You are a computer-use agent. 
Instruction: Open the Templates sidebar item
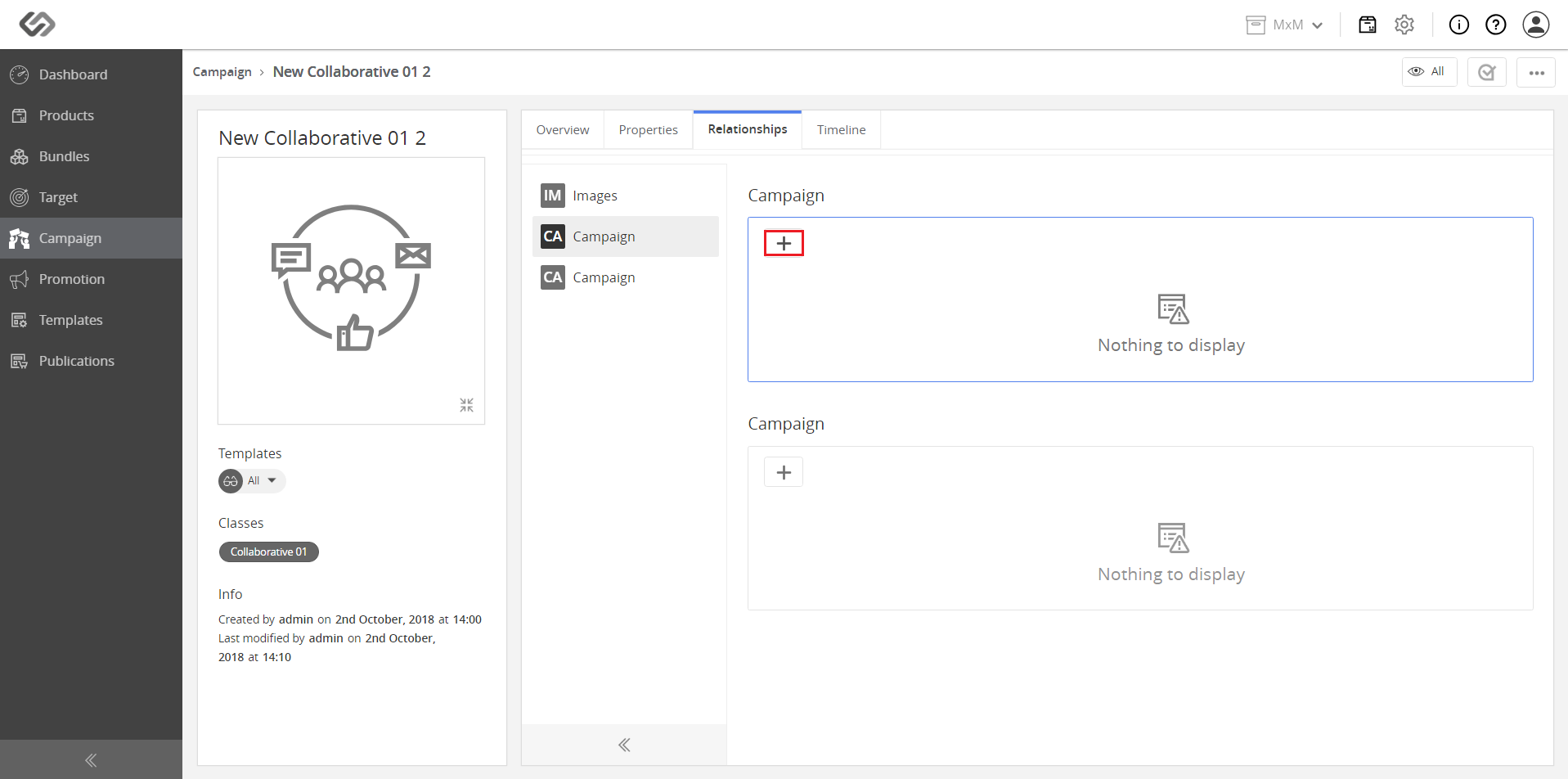(x=91, y=320)
